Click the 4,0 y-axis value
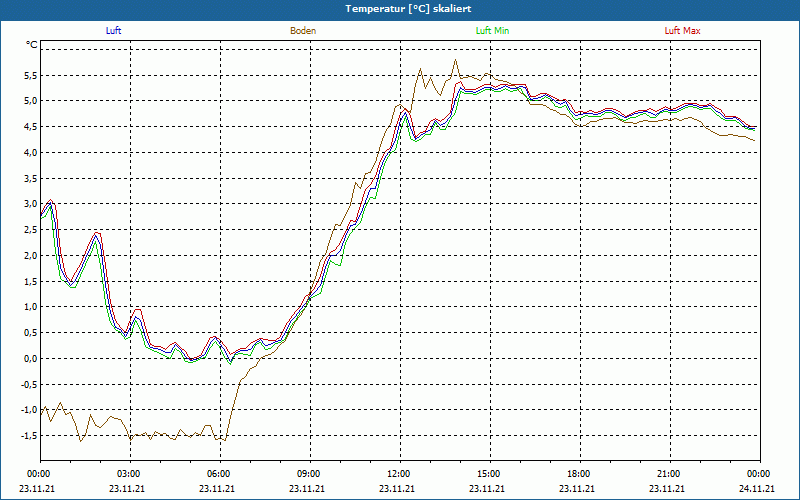 tap(31, 153)
